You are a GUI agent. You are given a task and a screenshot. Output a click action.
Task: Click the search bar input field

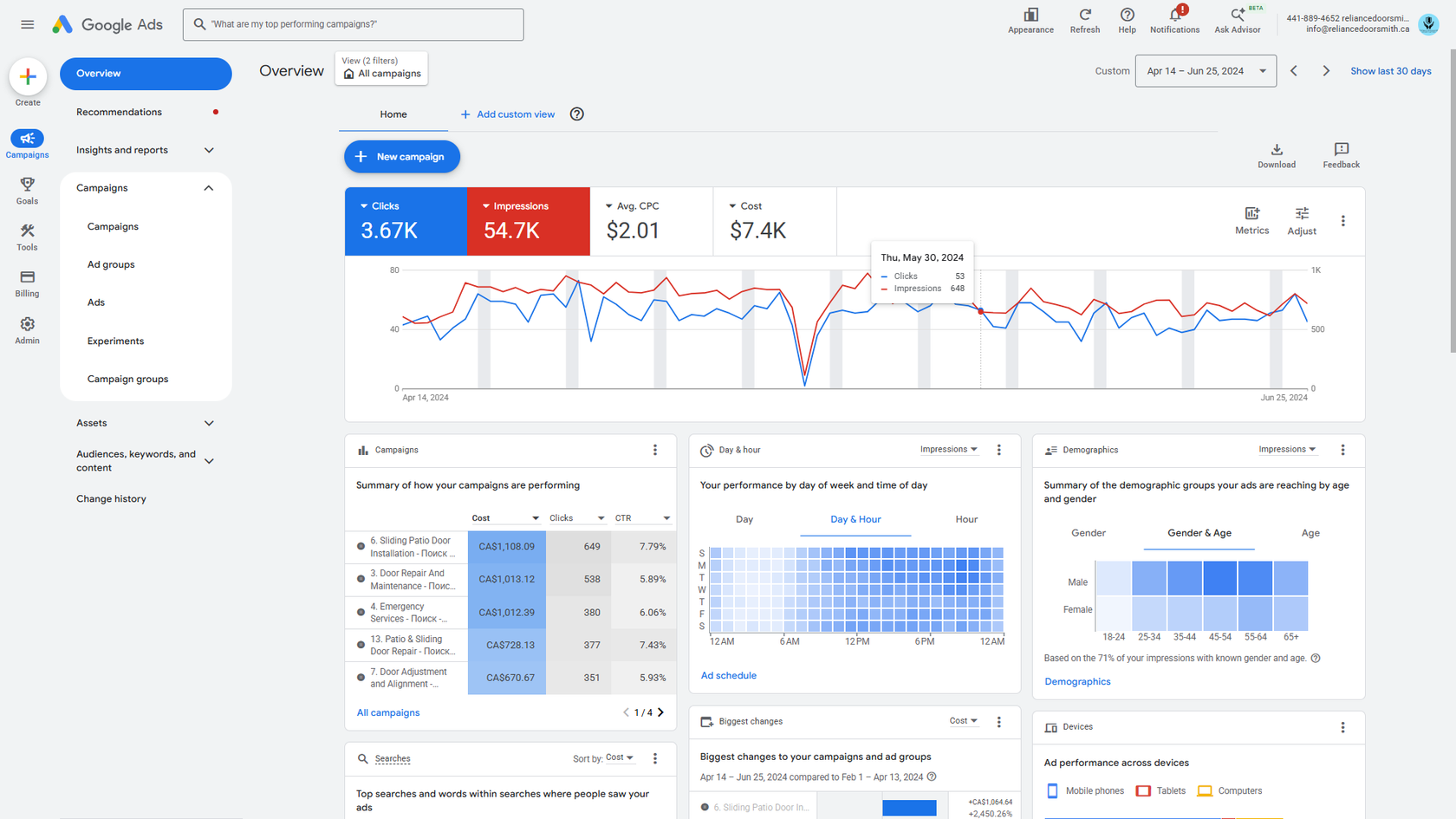pos(354,24)
